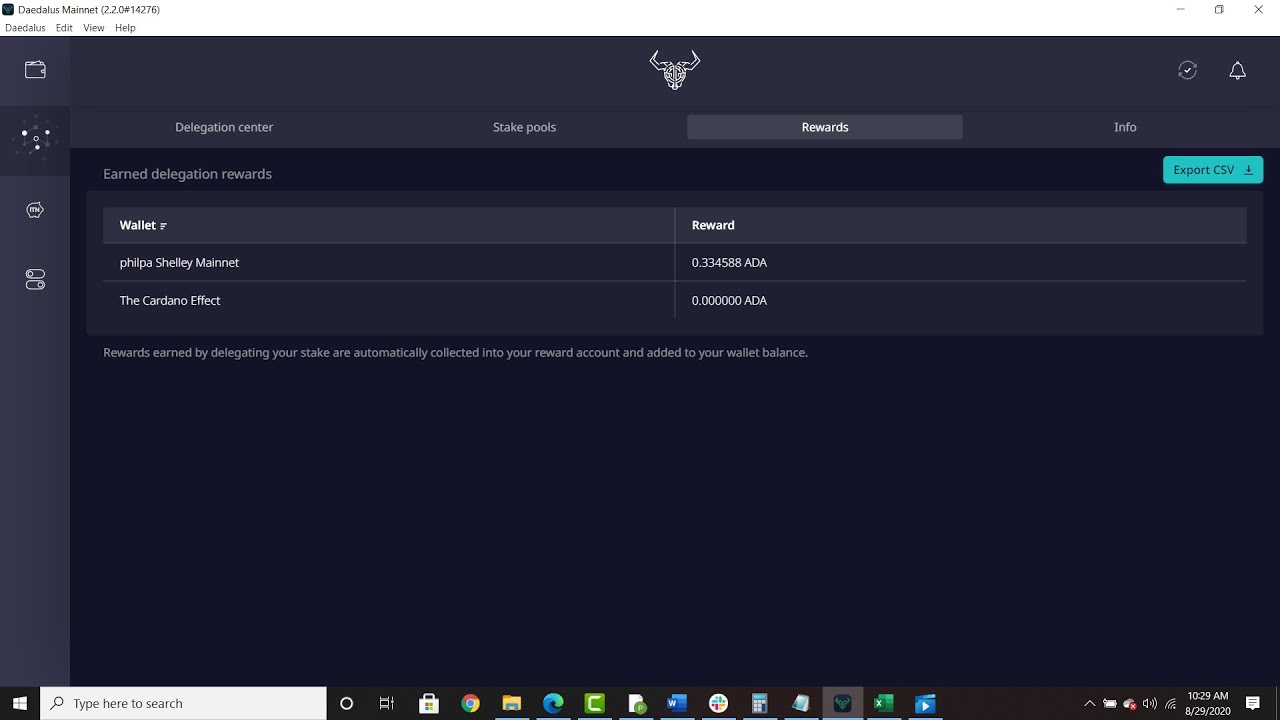This screenshot has height=720, width=1280.
Task: Open the Movies & TV taskbar icon
Action: 925,703
